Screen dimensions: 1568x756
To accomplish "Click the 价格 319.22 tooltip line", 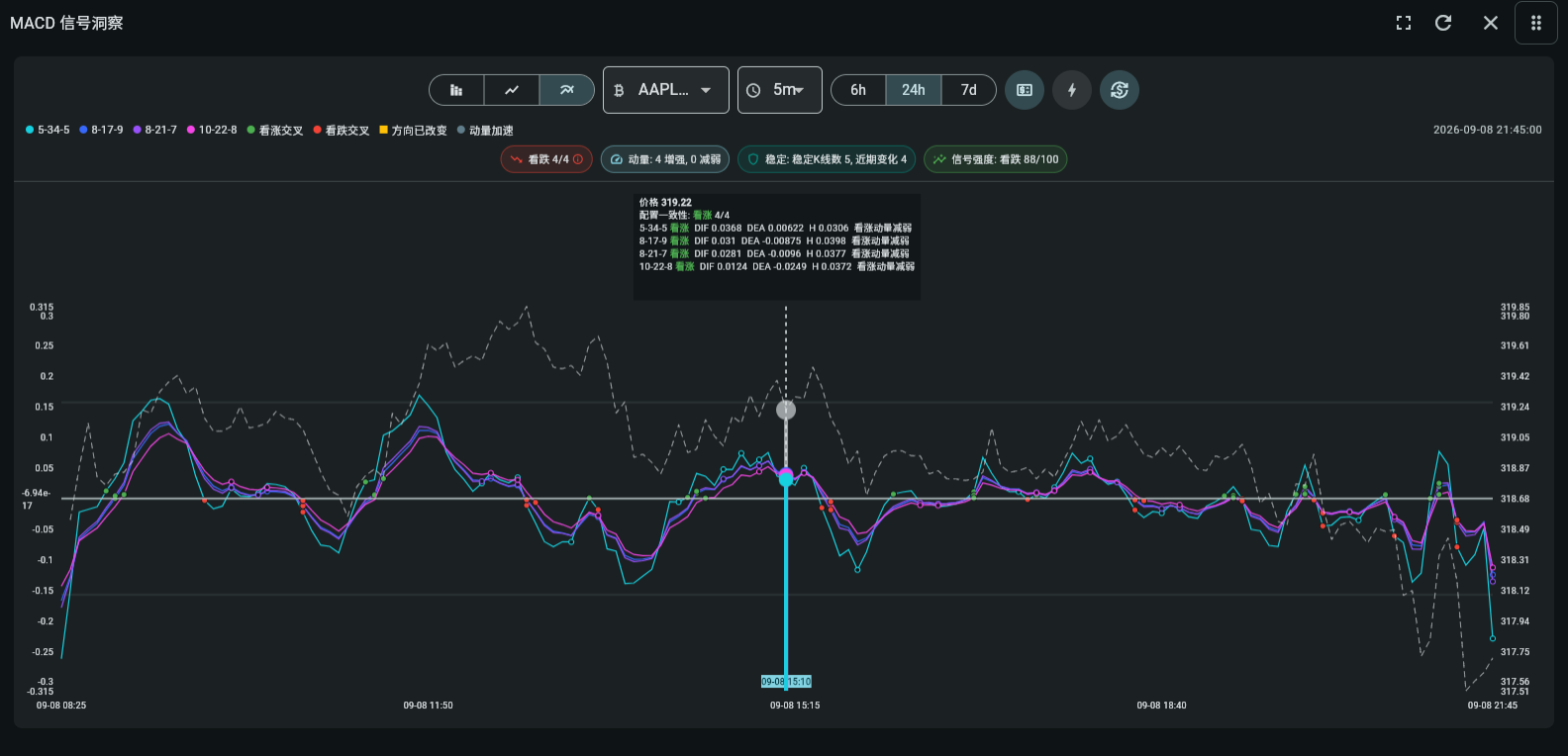I will pos(665,202).
